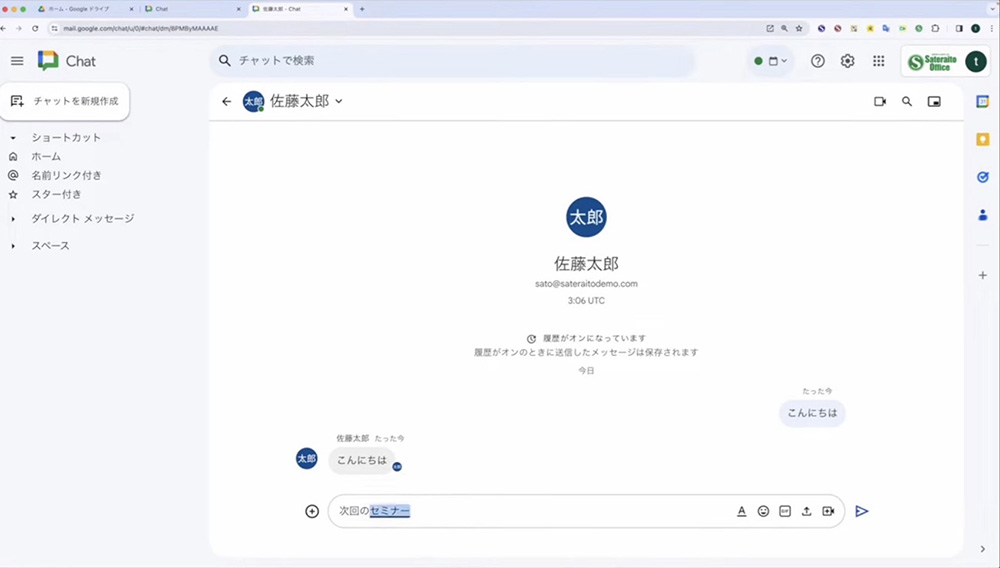Open Tasks side panel icon
The image size is (1000, 568).
click(x=983, y=177)
